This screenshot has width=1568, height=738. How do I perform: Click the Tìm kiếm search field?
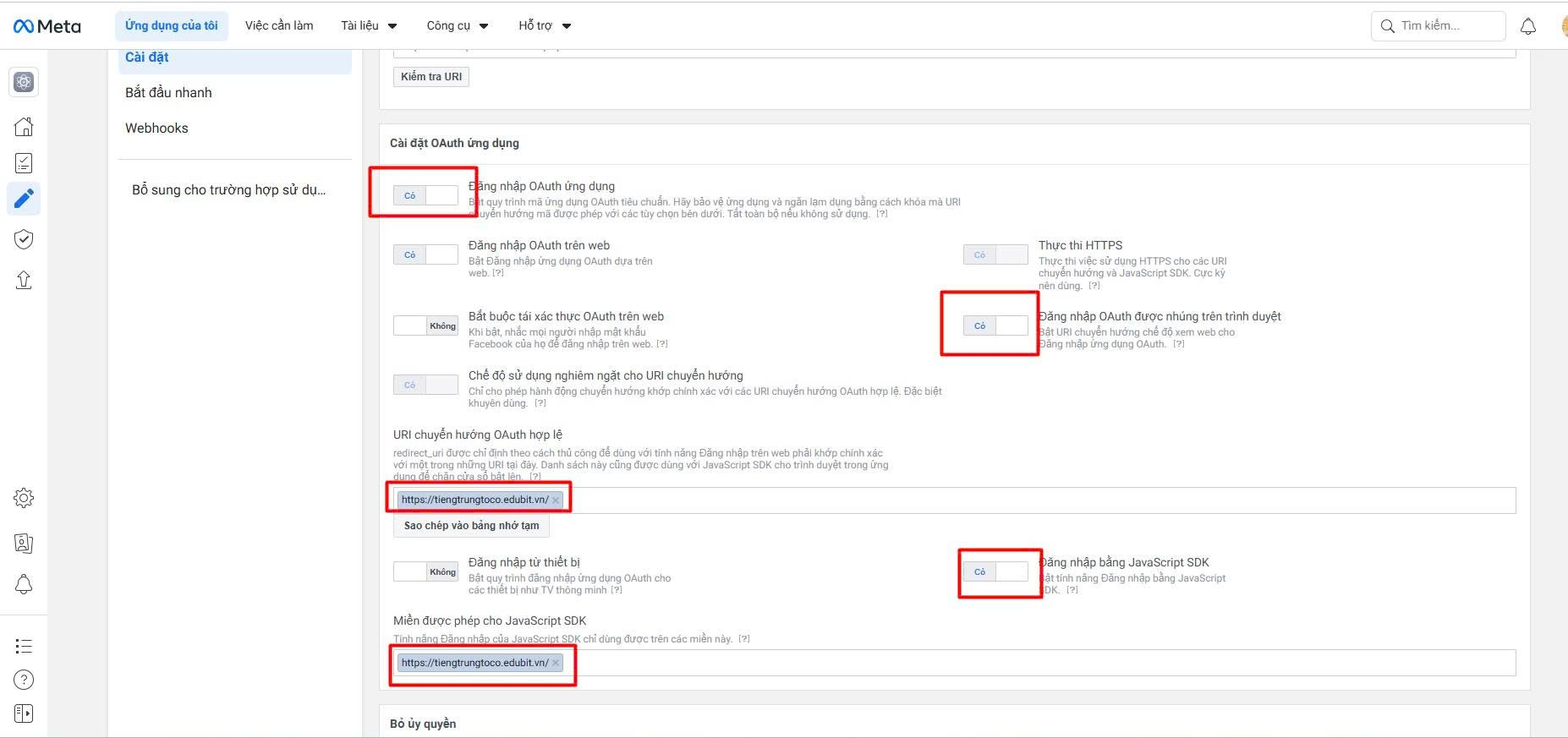(x=1438, y=26)
